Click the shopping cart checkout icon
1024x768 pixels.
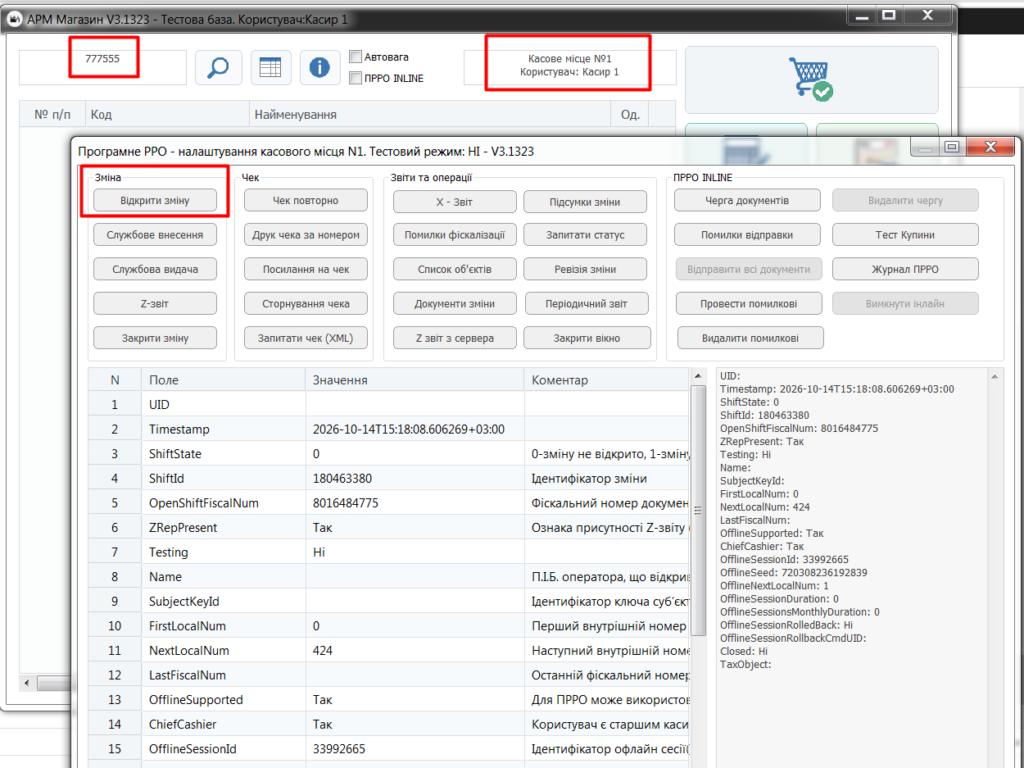point(811,80)
